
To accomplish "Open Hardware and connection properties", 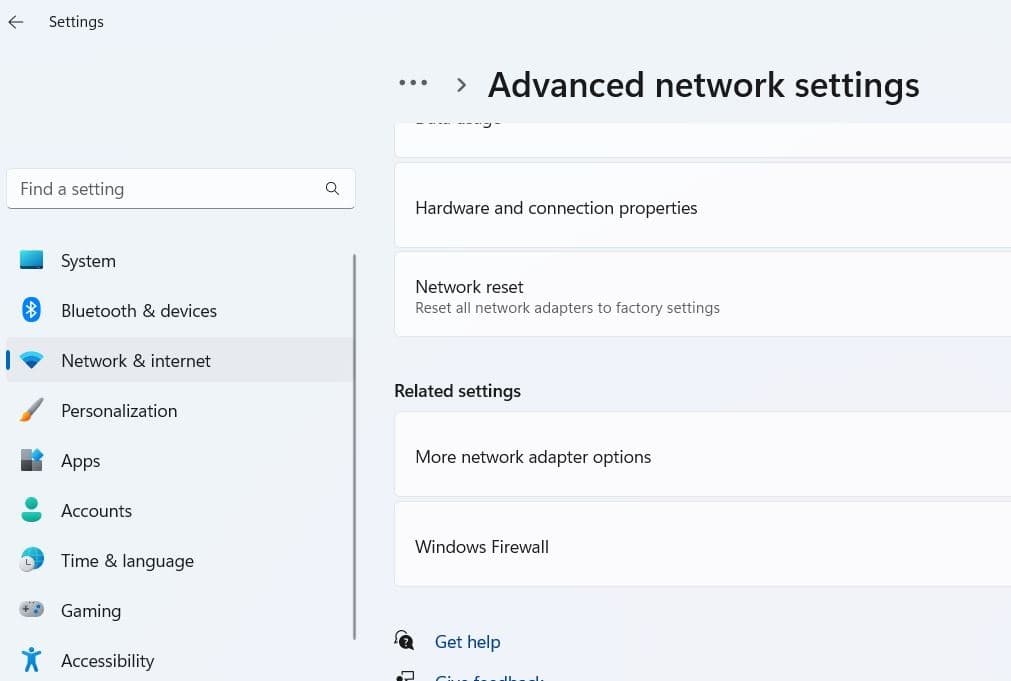I will pos(556,208).
